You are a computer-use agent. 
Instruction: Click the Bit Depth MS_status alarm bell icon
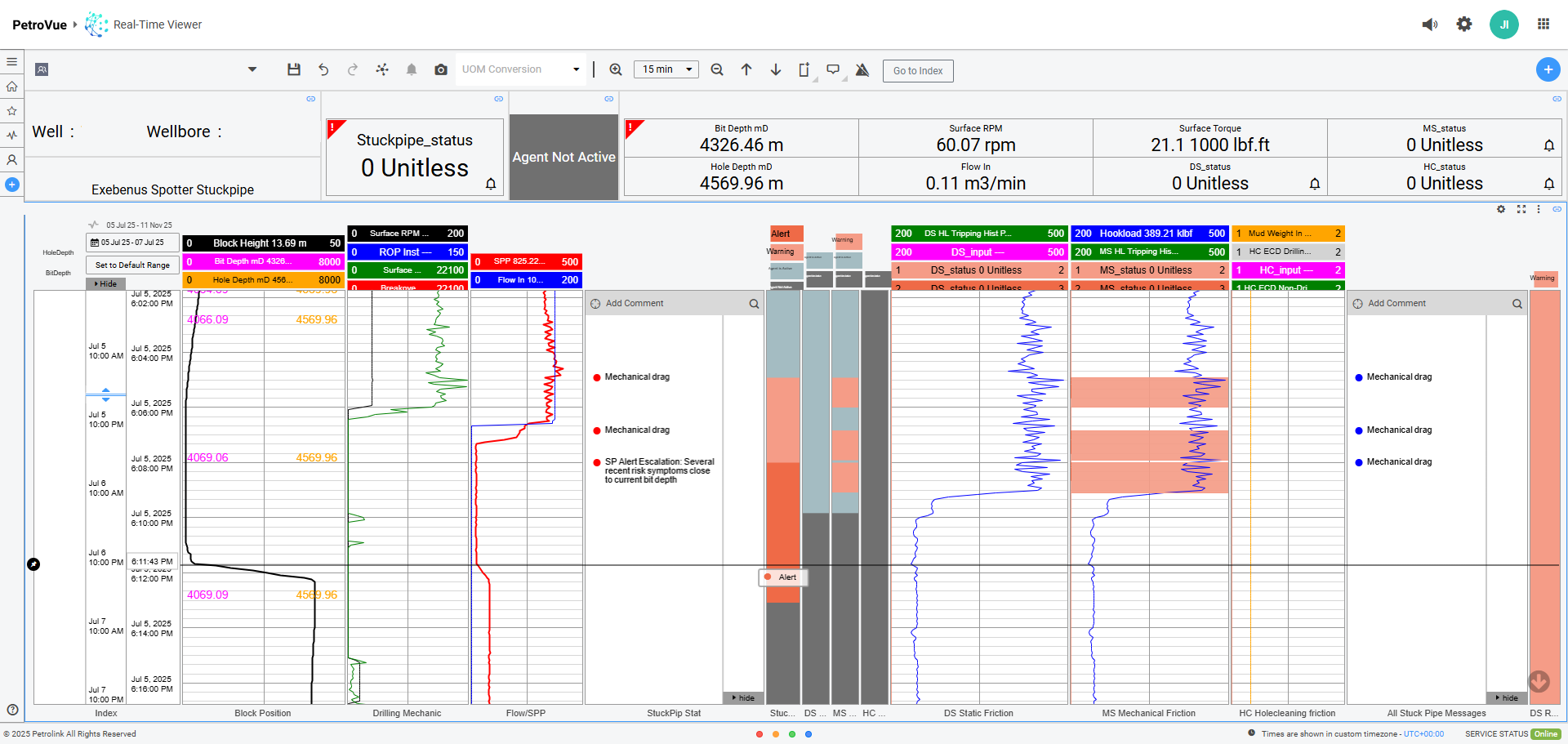click(x=1549, y=145)
